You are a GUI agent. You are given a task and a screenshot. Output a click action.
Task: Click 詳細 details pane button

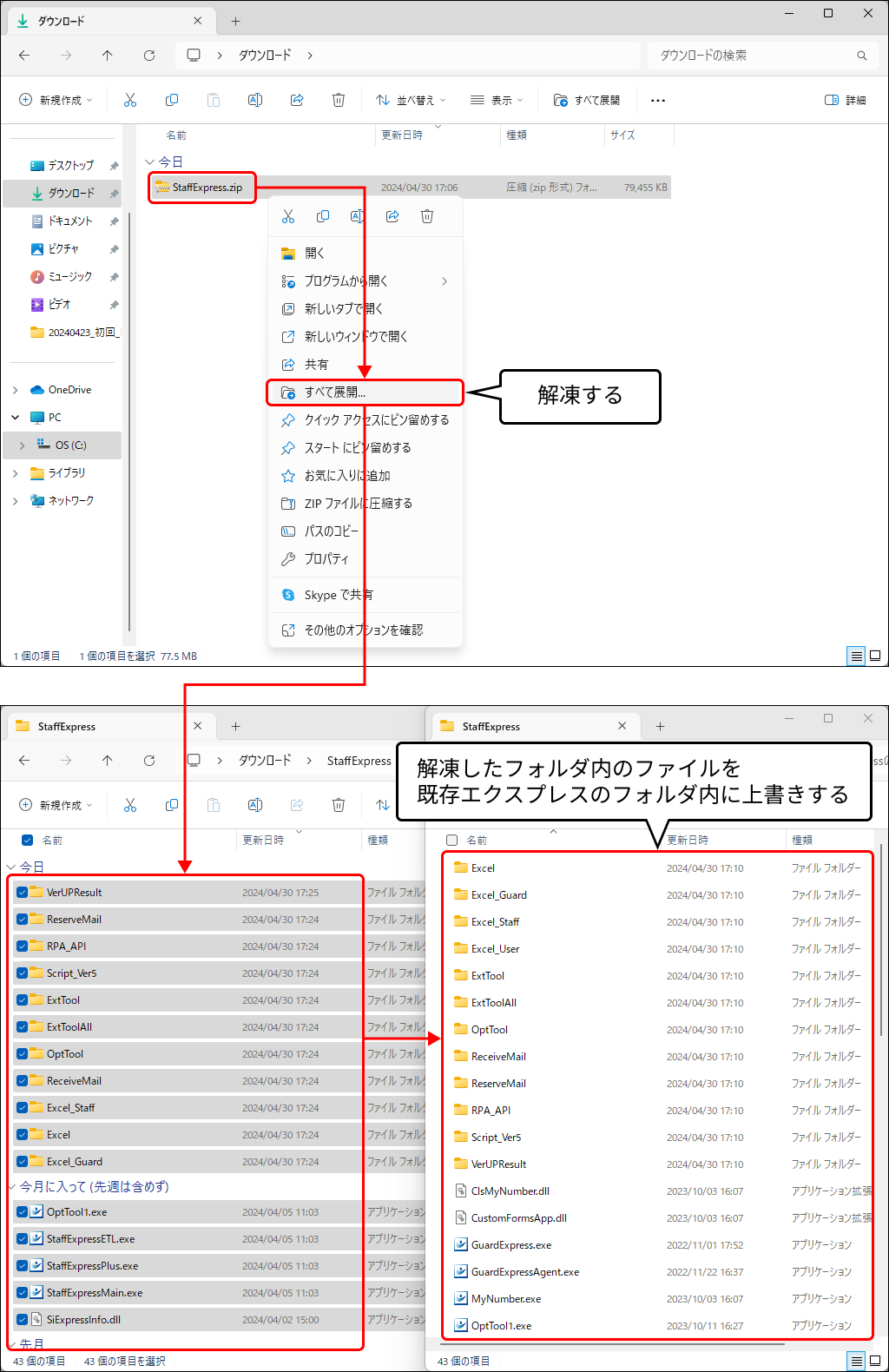click(x=846, y=101)
